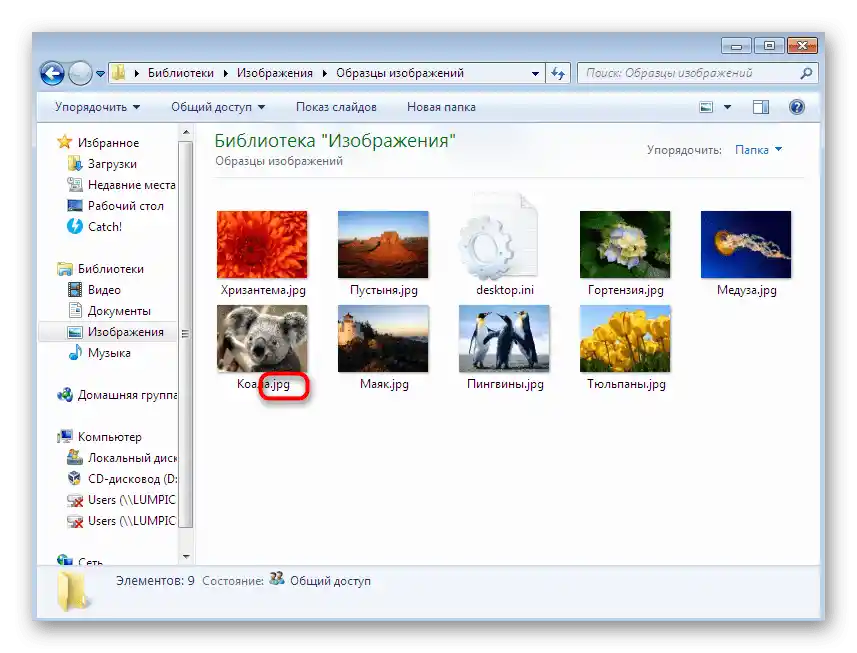Start Показ слайдов slideshow

(x=336, y=107)
